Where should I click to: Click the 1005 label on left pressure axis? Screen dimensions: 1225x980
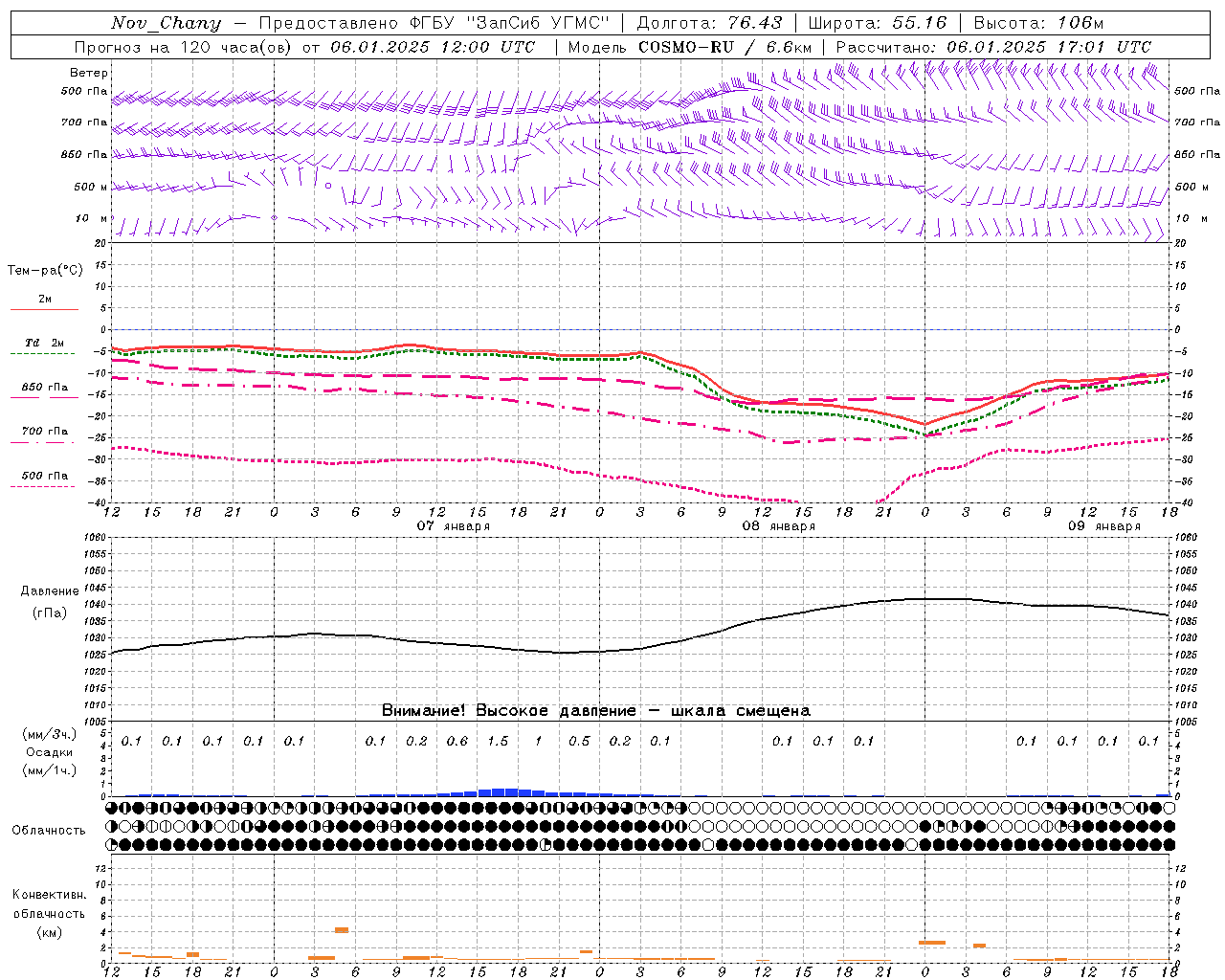pyautogui.click(x=95, y=721)
